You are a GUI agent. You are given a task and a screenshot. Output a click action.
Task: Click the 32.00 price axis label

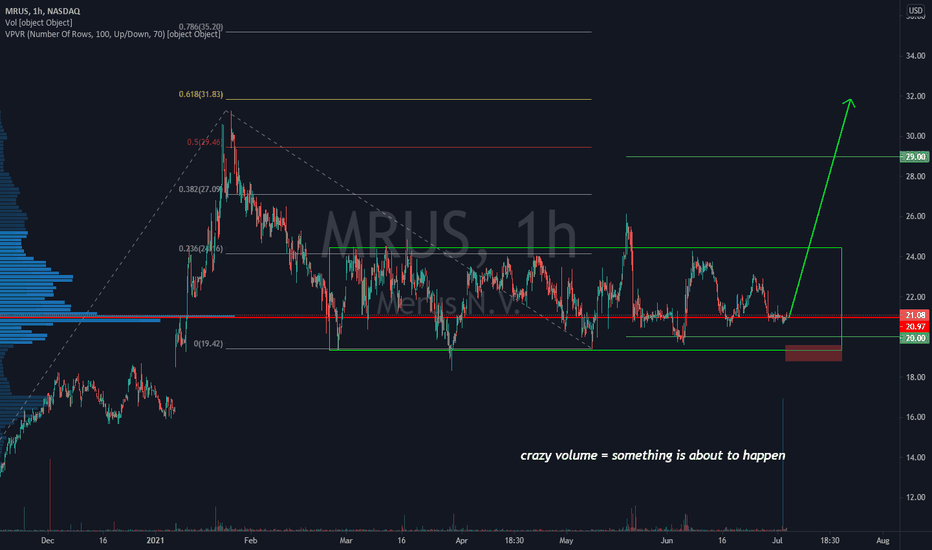pos(915,96)
